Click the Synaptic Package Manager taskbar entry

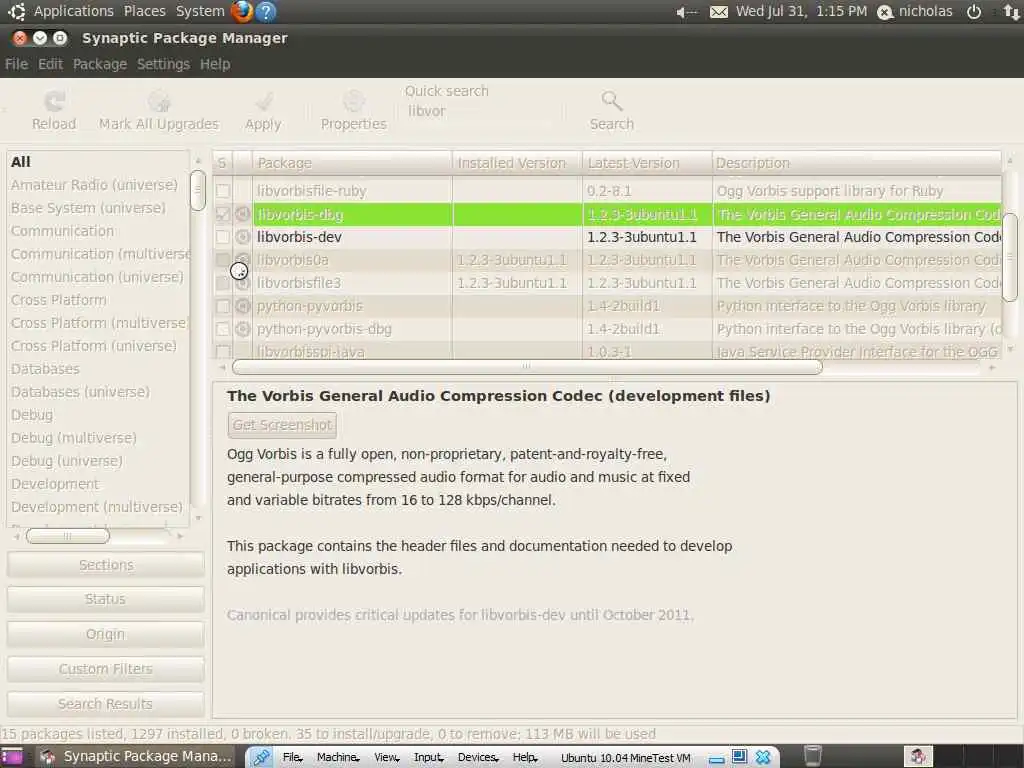[136, 756]
